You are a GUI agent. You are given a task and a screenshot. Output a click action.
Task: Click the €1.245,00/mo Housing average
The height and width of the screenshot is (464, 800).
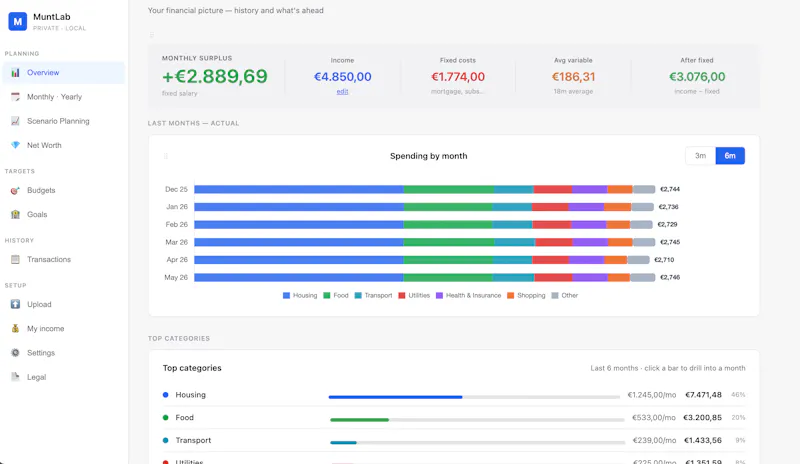pos(652,395)
